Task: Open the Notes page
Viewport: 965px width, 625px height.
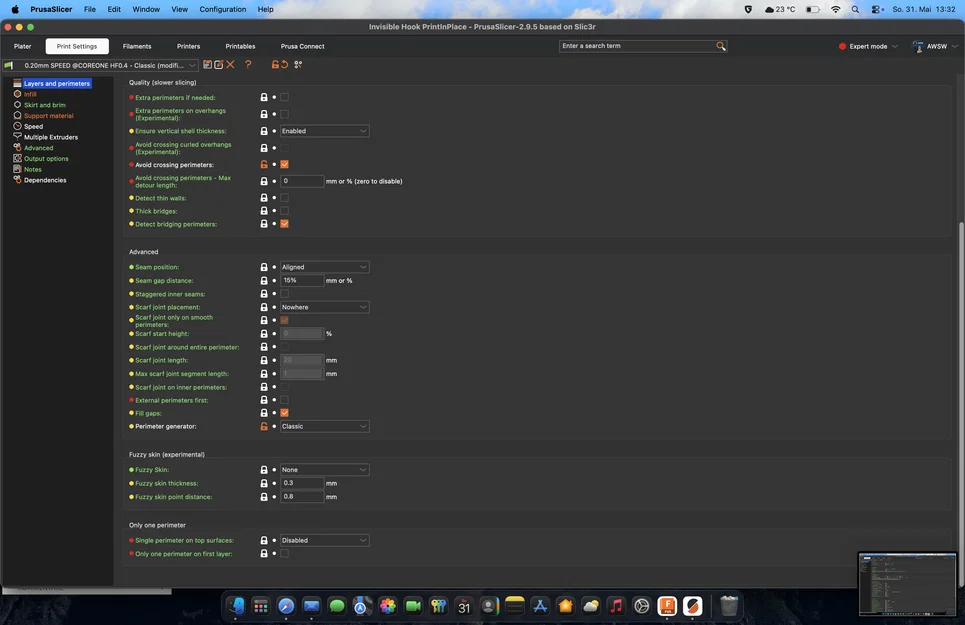Action: tap(33, 169)
